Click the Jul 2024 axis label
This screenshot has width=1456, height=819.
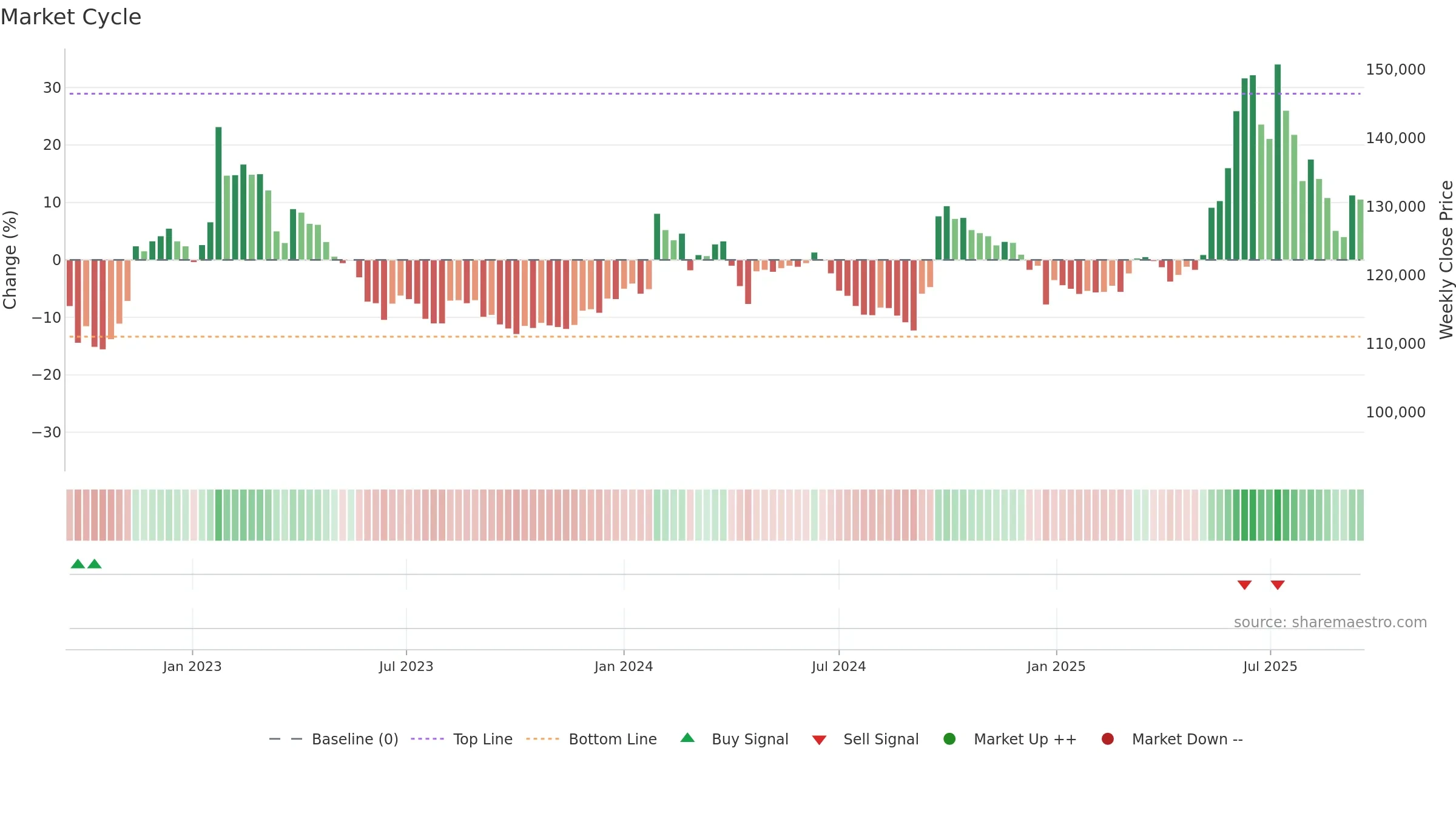coord(839,666)
